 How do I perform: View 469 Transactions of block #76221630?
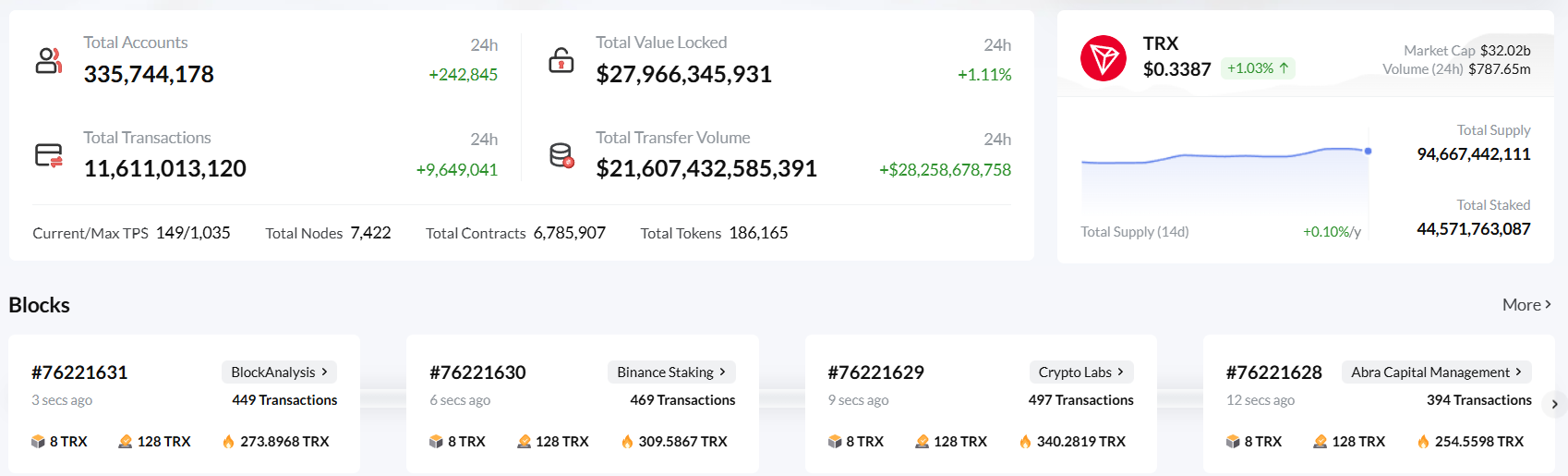pyautogui.click(x=682, y=400)
